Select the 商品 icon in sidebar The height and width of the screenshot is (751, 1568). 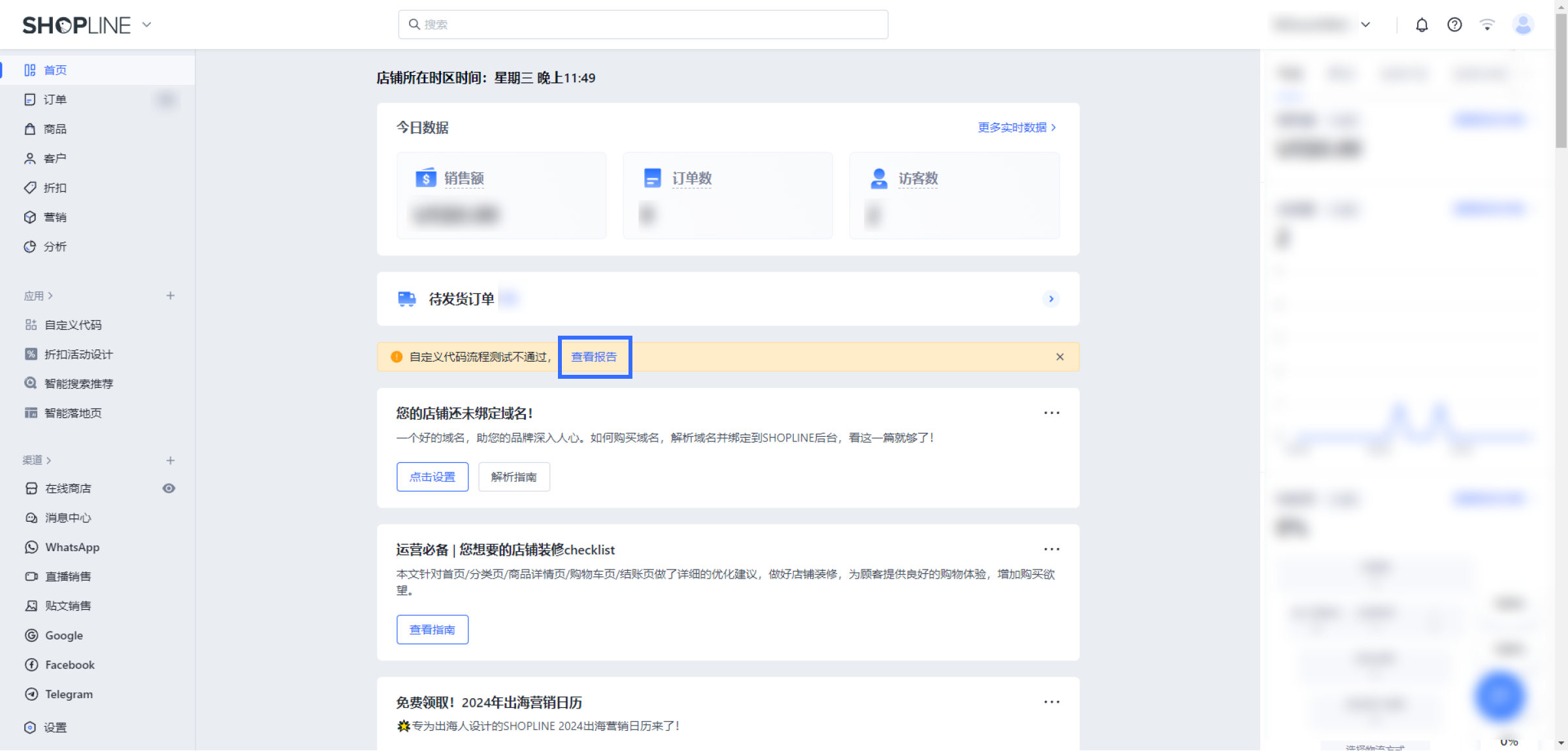(x=30, y=129)
